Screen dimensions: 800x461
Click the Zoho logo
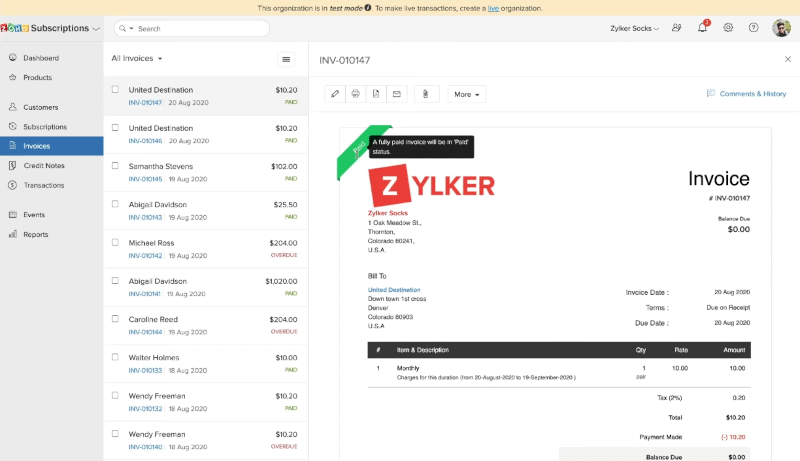tap(14, 28)
